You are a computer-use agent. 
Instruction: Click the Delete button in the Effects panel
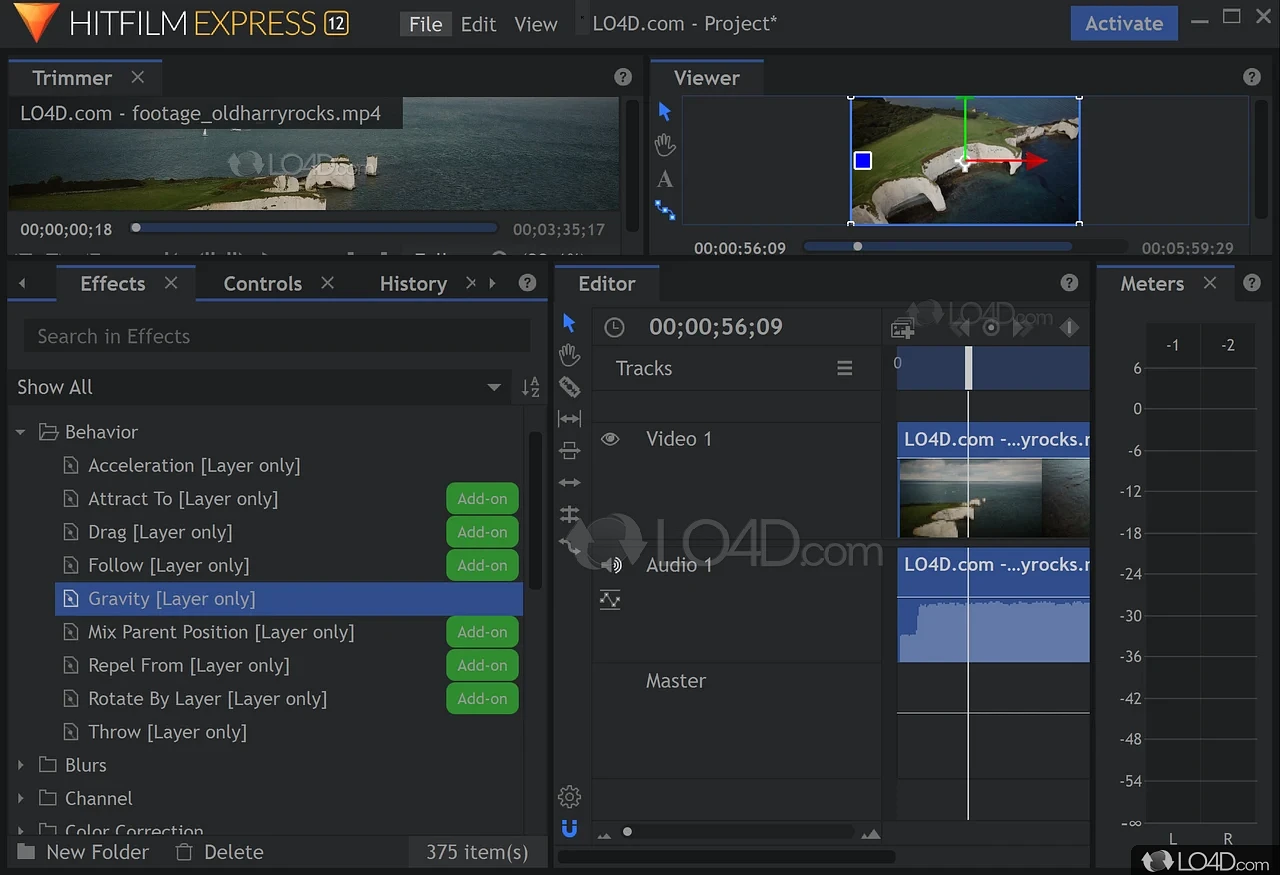click(220, 852)
